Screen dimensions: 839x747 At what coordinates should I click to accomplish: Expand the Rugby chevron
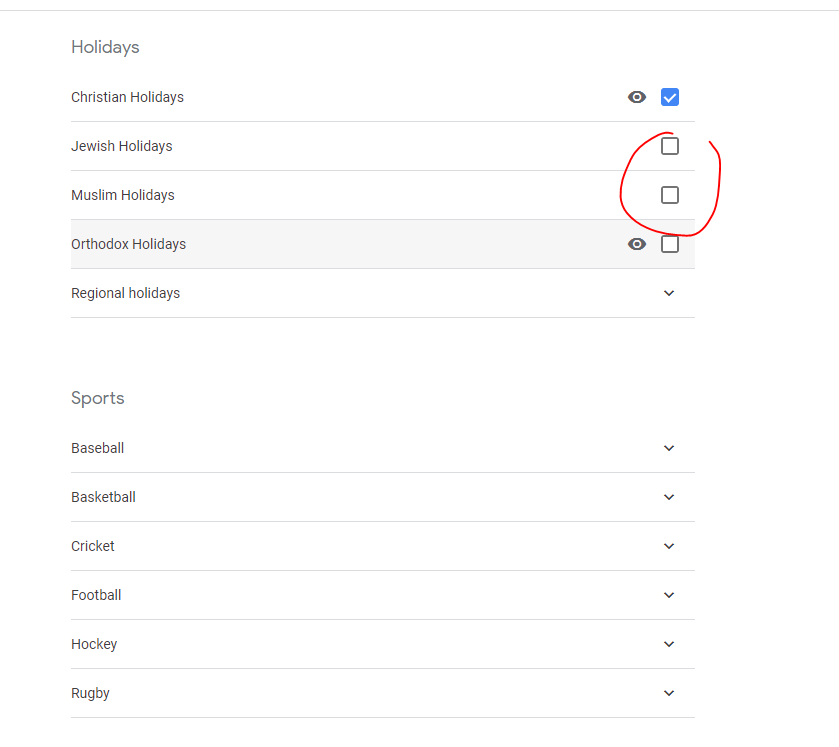click(x=669, y=693)
